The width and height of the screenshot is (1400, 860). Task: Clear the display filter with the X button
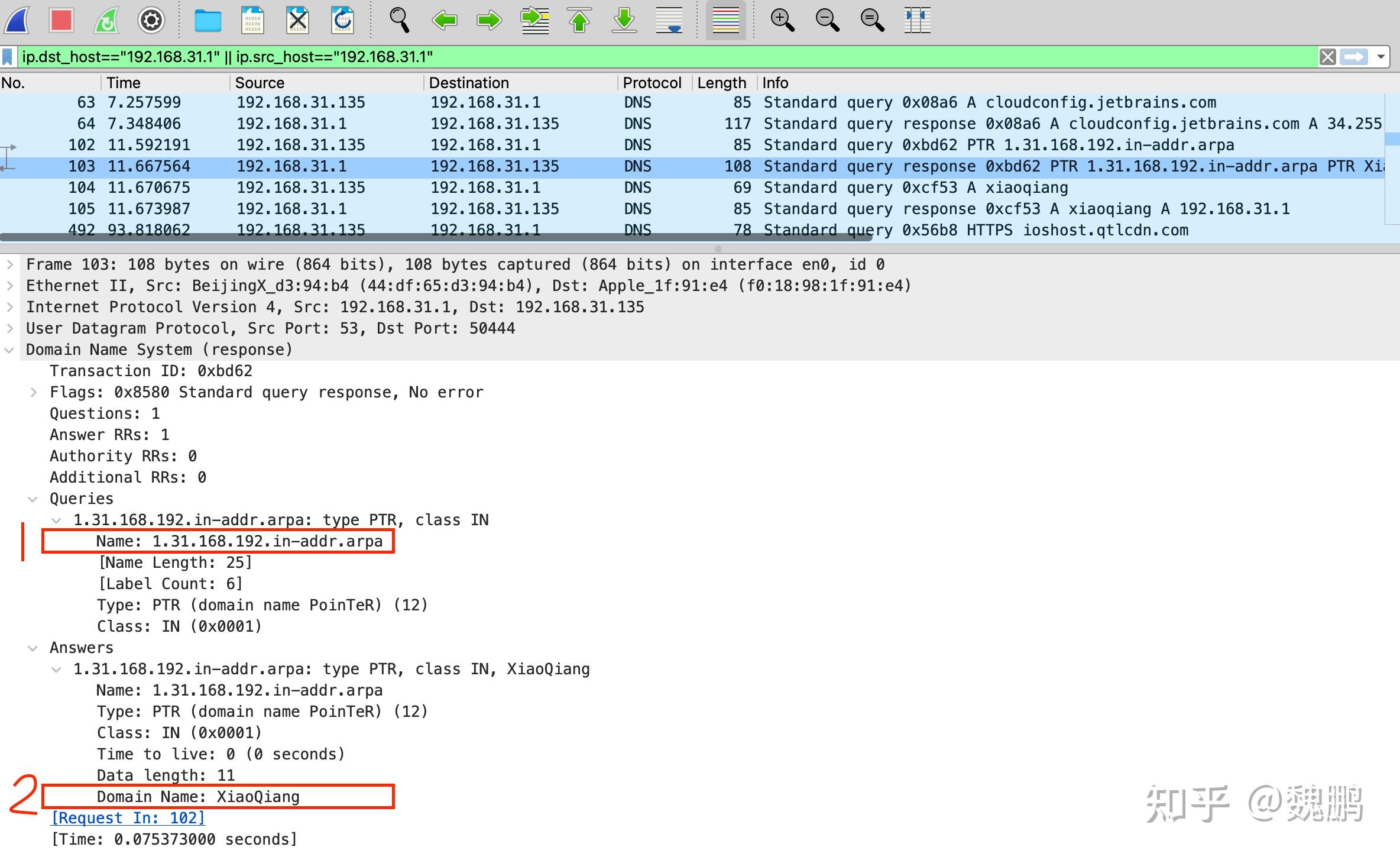coord(1328,57)
